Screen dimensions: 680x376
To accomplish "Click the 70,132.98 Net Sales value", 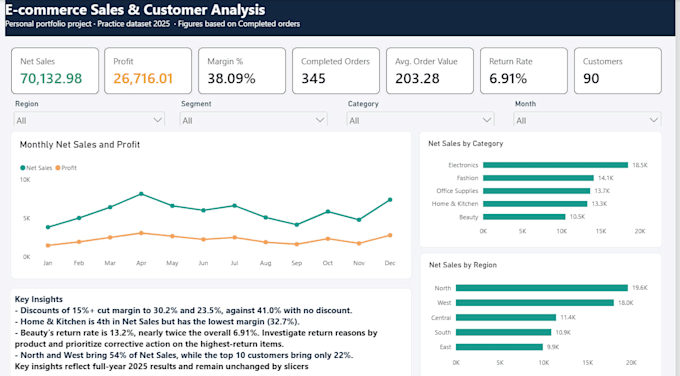I will click(x=51, y=78).
